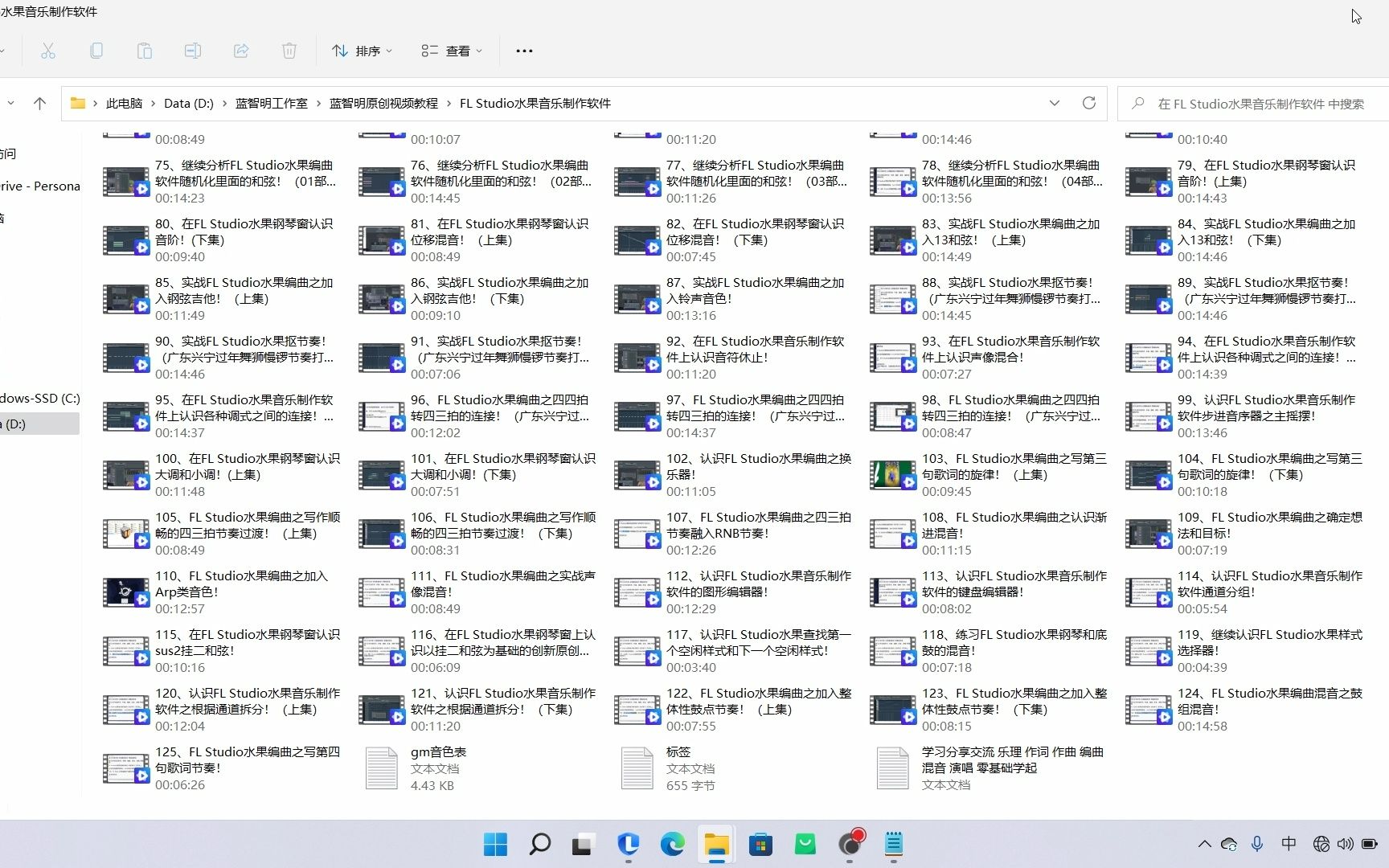Click the gm音色表 document icon
The height and width of the screenshot is (868, 1389).
click(382, 768)
